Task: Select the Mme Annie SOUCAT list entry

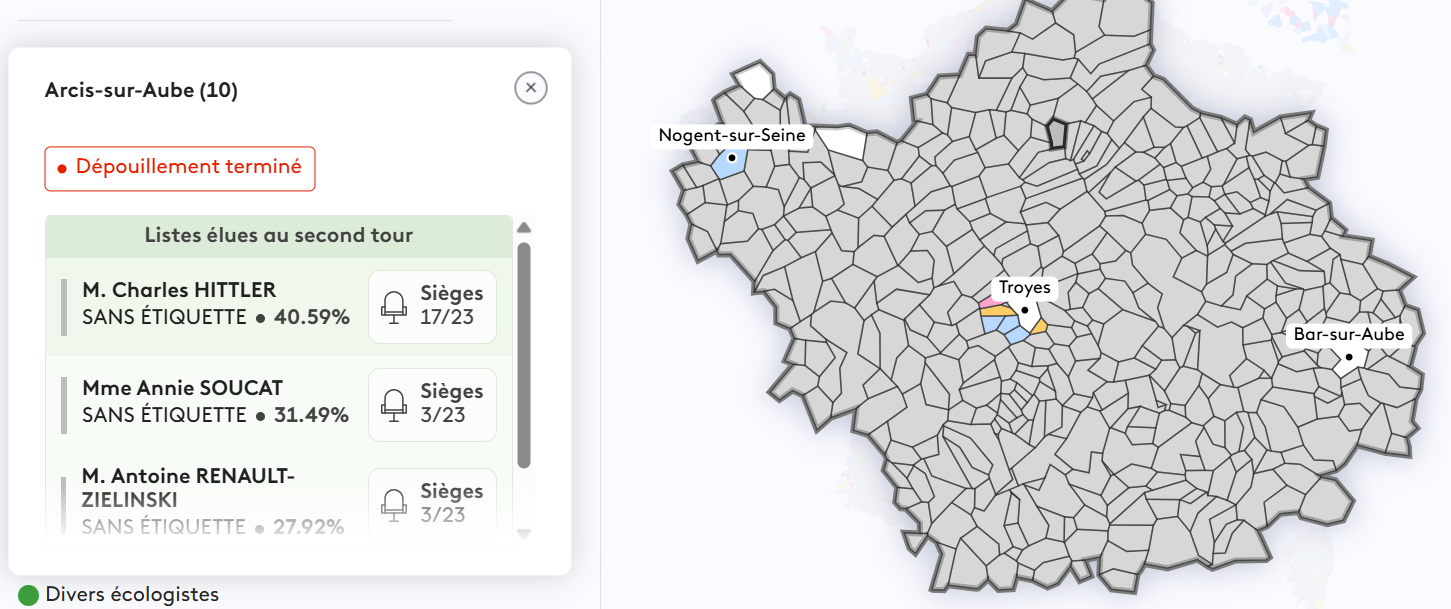Action: [215, 402]
